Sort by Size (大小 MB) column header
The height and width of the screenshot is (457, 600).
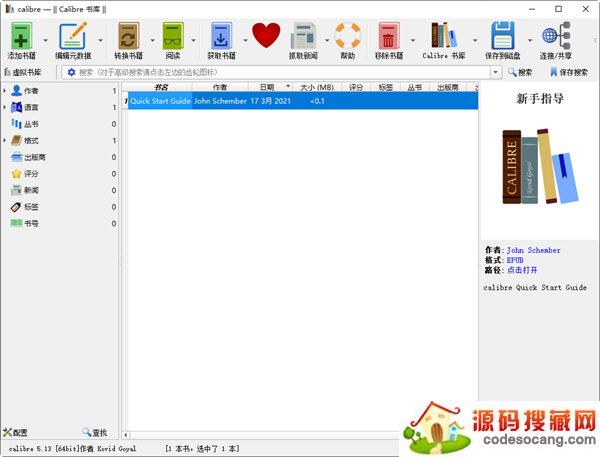[x=316, y=87]
